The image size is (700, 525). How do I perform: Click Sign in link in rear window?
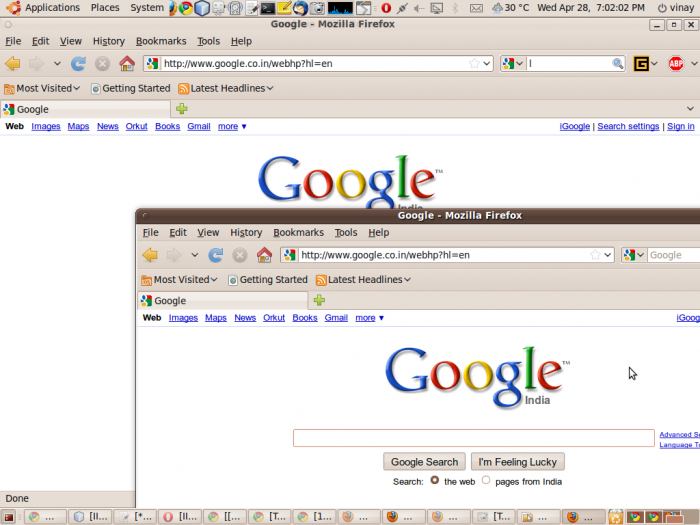[x=681, y=126]
